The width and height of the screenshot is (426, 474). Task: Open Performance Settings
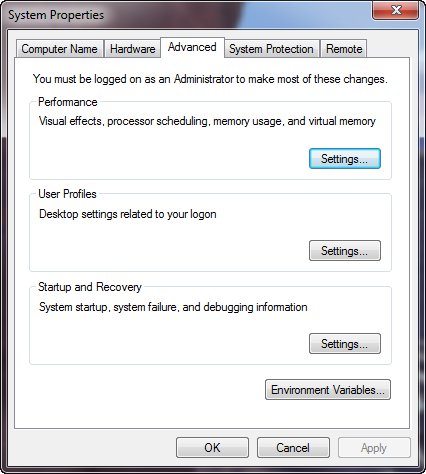click(x=345, y=159)
